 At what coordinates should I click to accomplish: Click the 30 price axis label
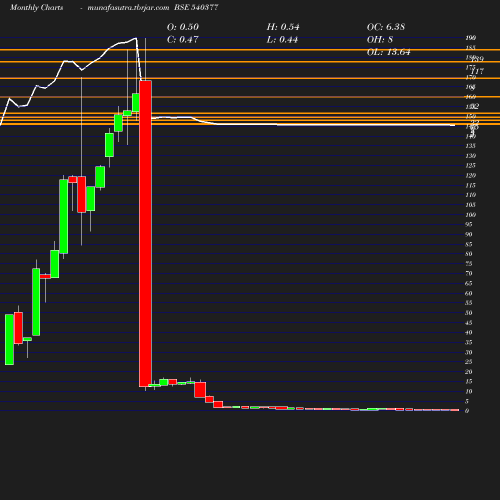469,352
